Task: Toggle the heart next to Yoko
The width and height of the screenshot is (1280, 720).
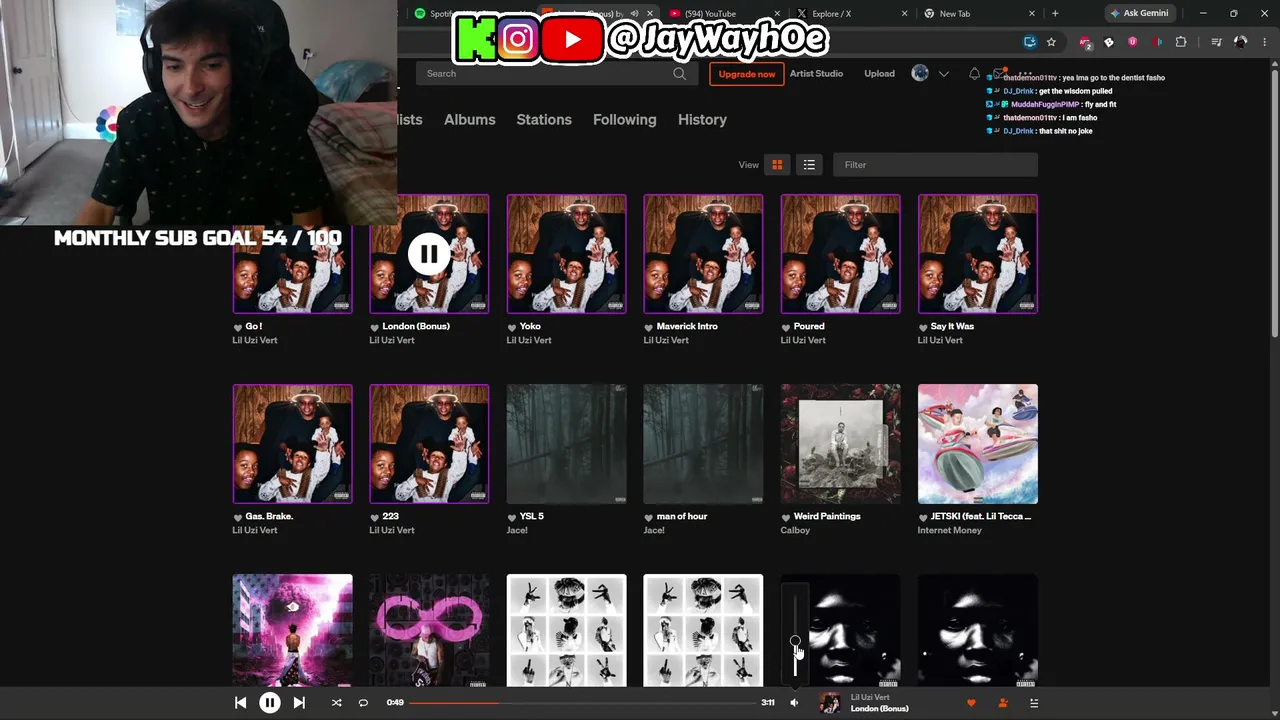Action: pos(512,327)
